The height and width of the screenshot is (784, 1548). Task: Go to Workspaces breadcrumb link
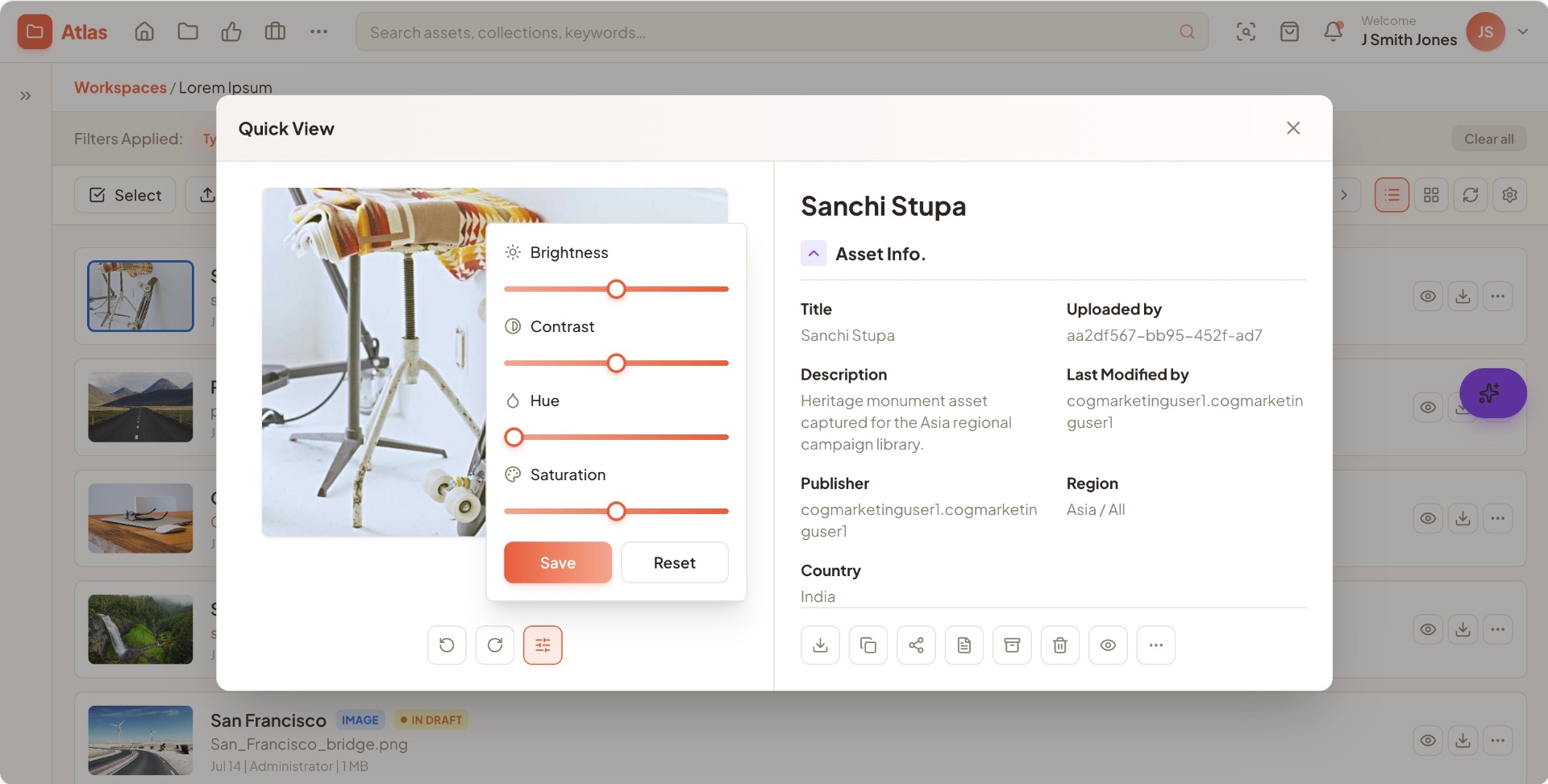click(x=120, y=87)
